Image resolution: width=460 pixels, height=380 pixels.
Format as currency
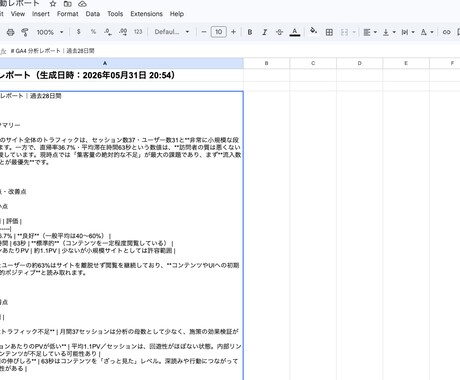(78, 32)
